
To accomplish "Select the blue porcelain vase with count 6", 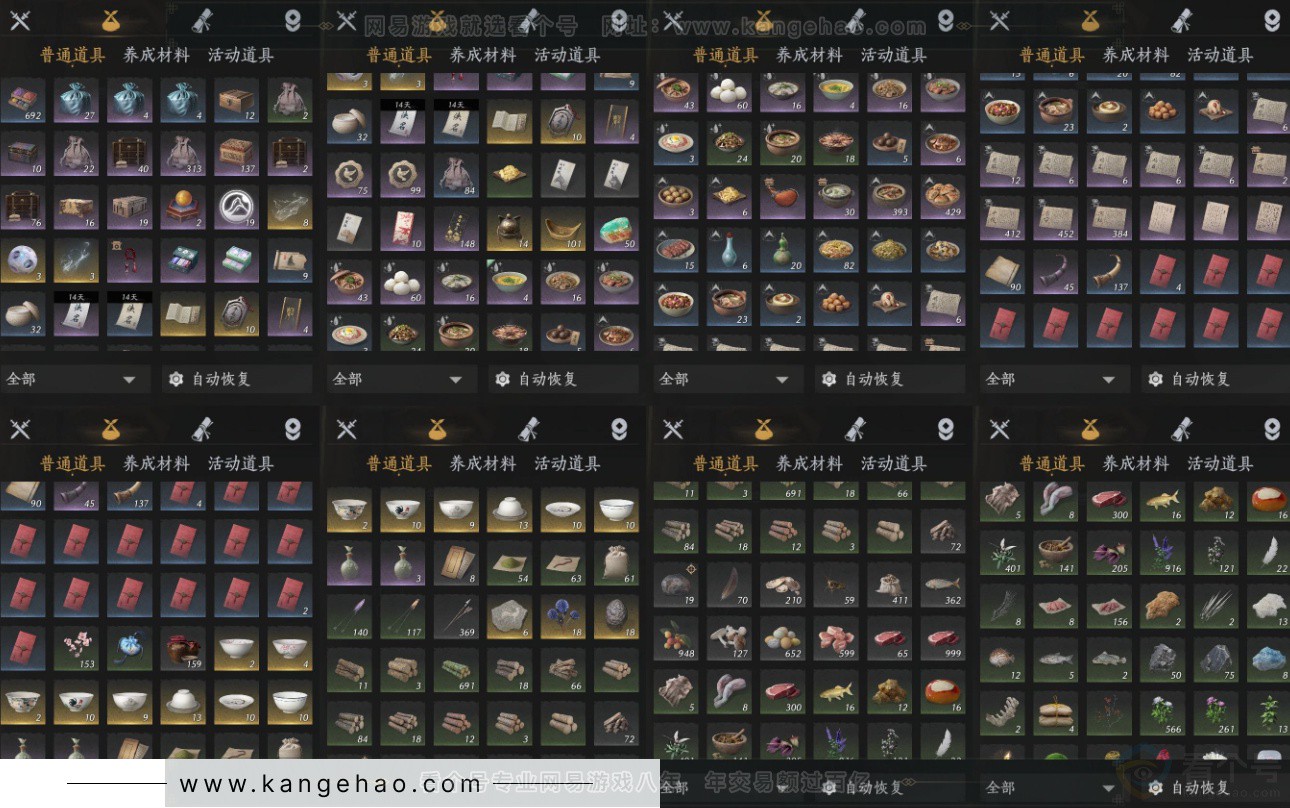I will pyautogui.click(x=729, y=249).
